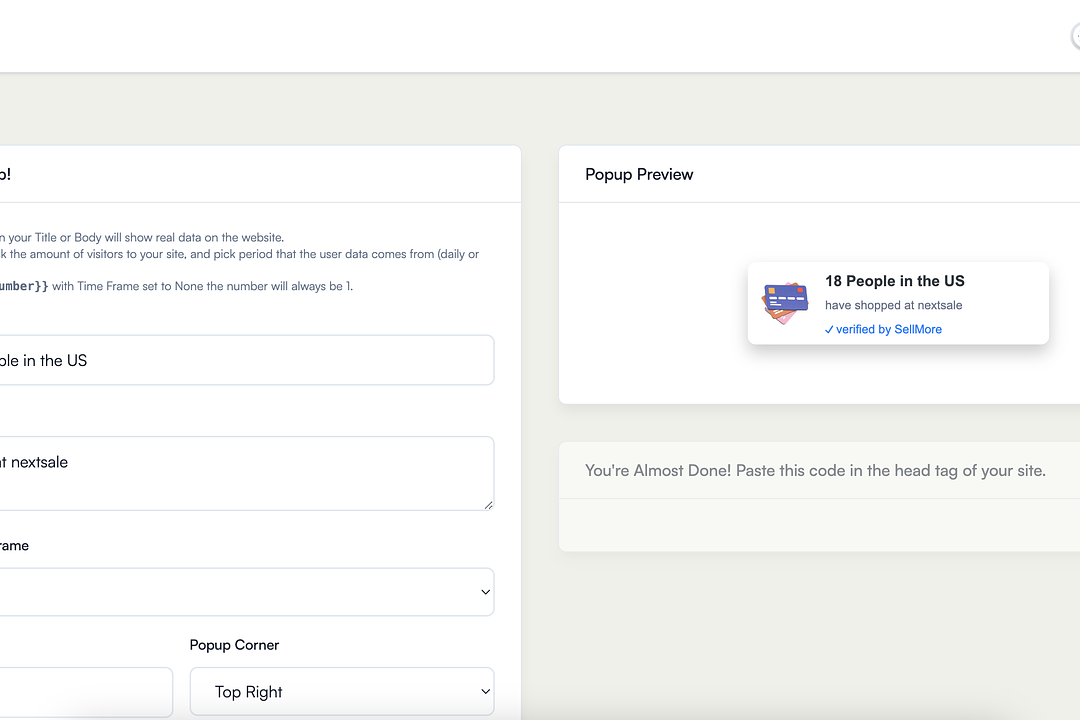Click the blue checkmark beside verified by SellMore
1080x720 pixels.
829,330
